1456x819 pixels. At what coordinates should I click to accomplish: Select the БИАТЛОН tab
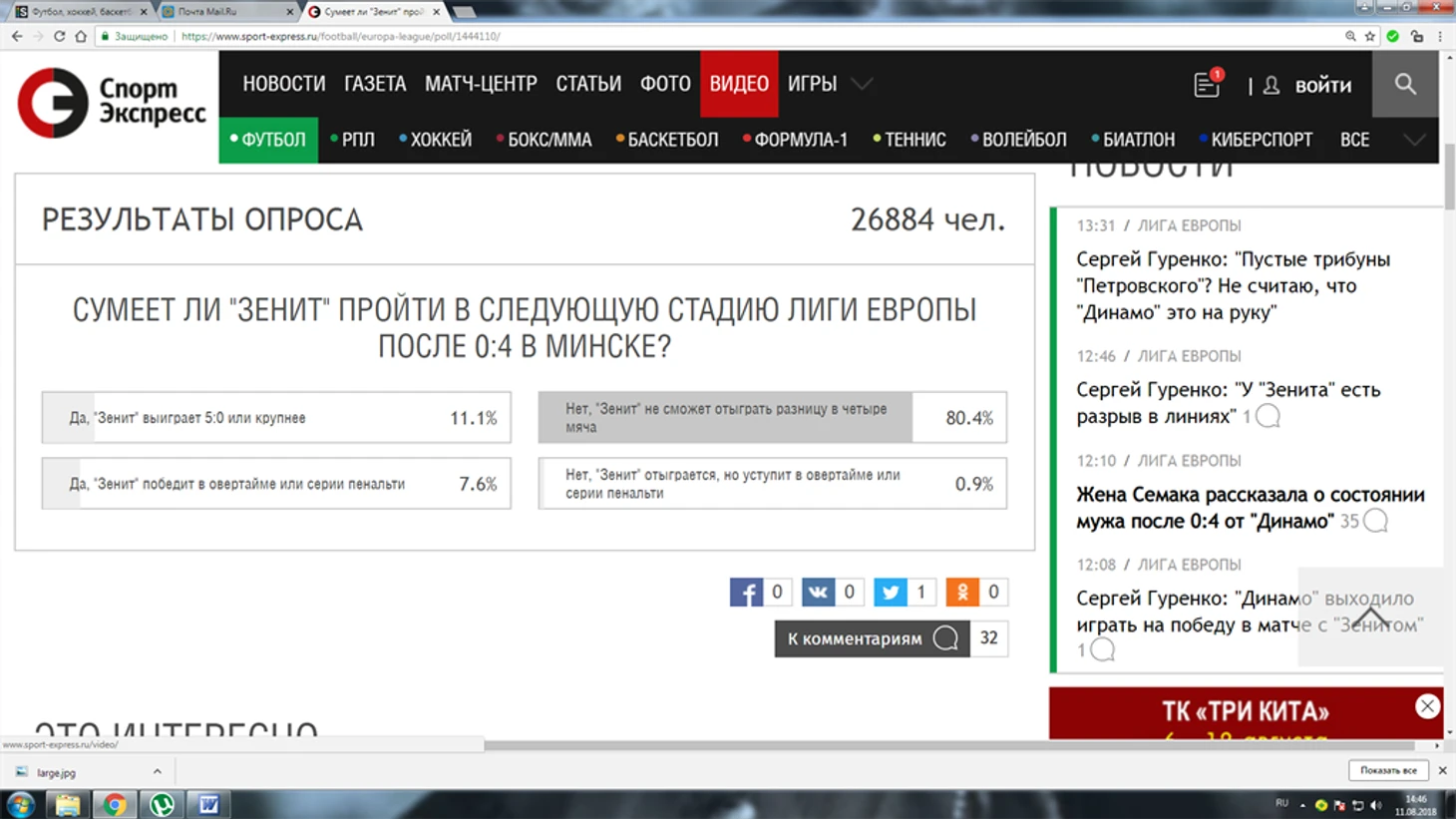click(1133, 140)
